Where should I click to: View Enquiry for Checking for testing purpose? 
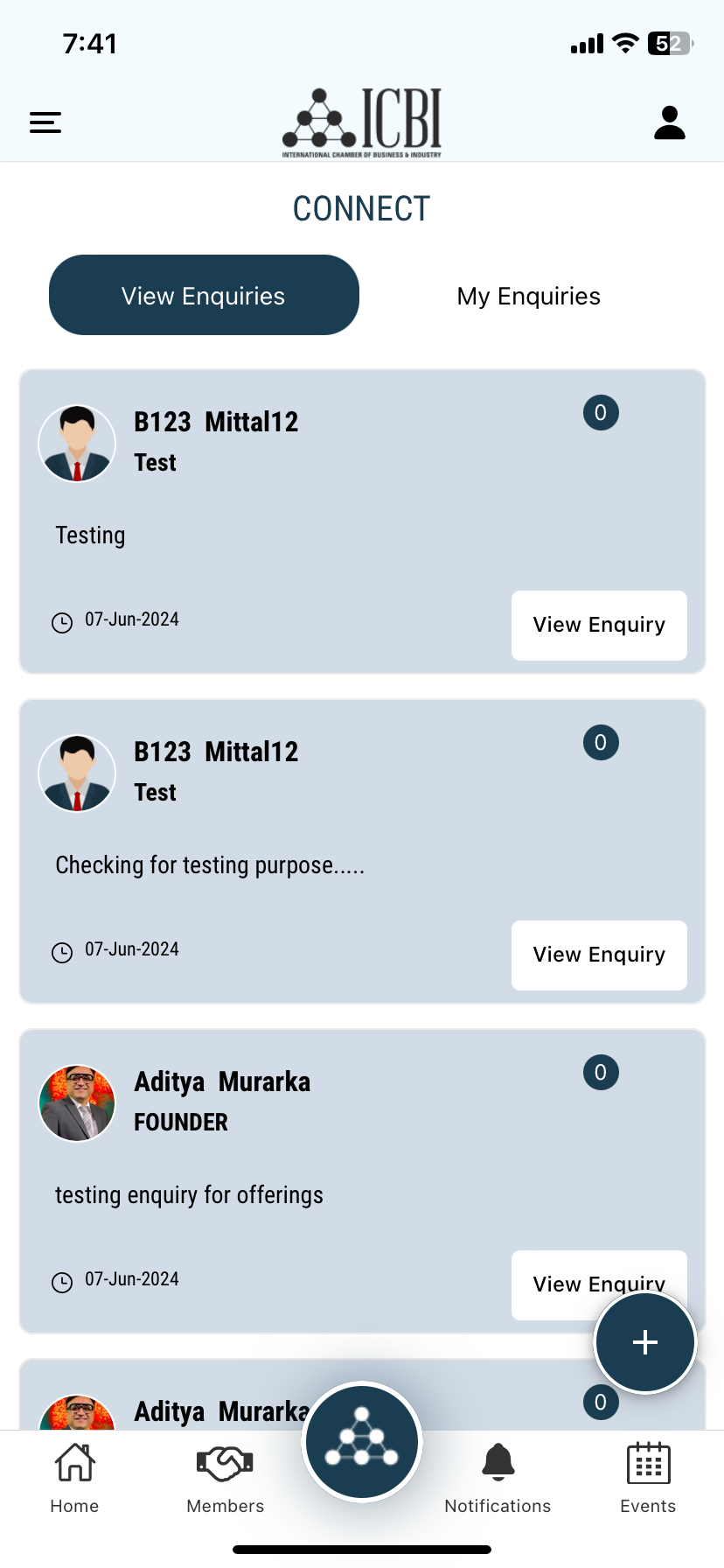pyautogui.click(x=599, y=955)
